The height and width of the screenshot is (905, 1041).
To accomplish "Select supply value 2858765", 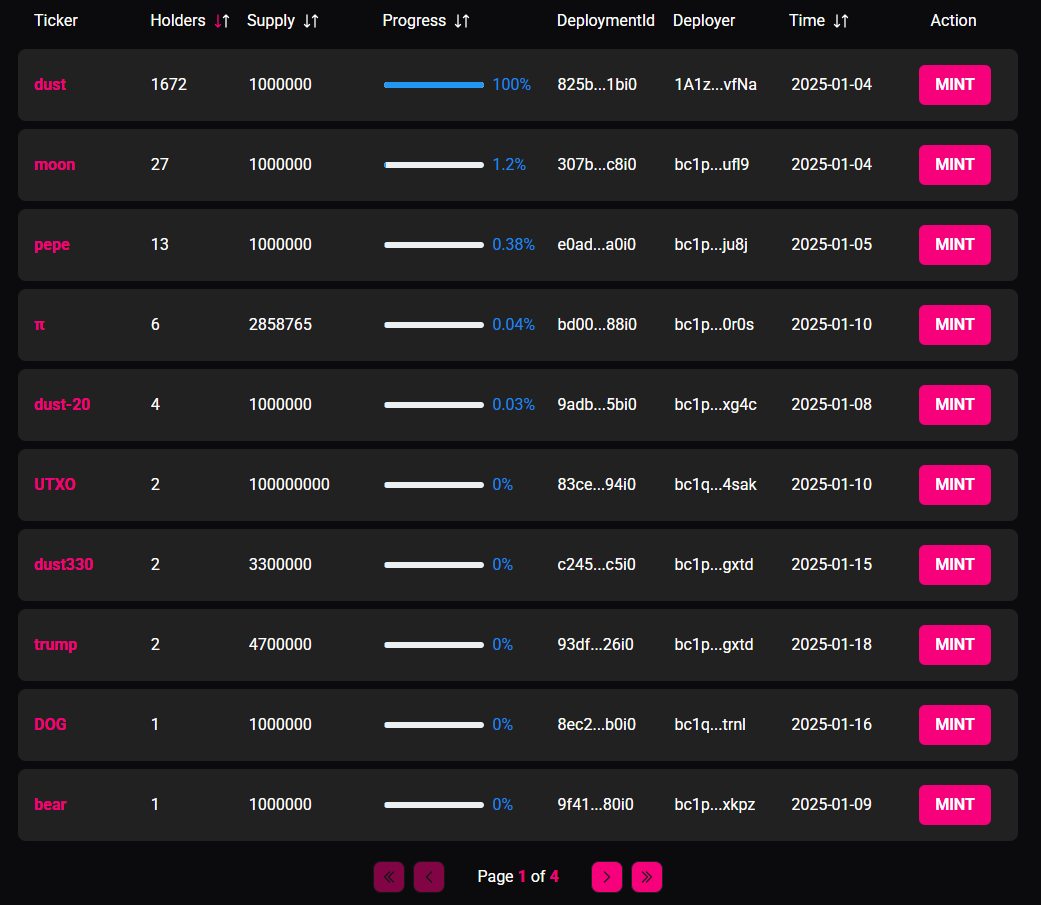I will click(280, 325).
